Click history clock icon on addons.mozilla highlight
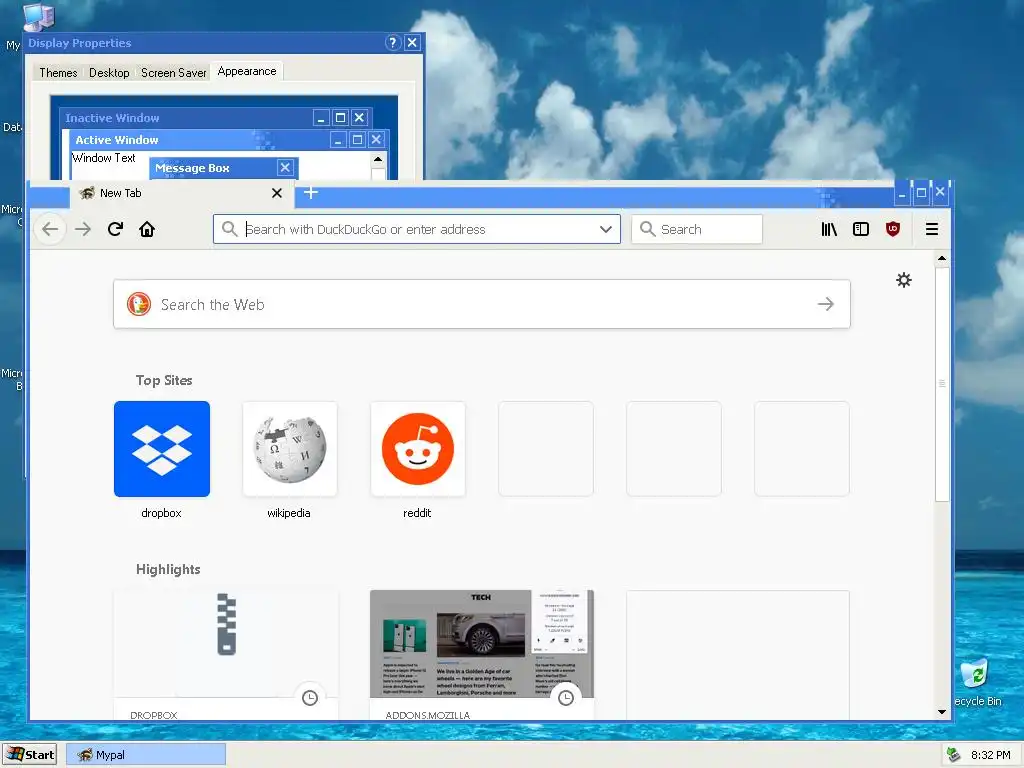1024x768 pixels. click(x=566, y=697)
